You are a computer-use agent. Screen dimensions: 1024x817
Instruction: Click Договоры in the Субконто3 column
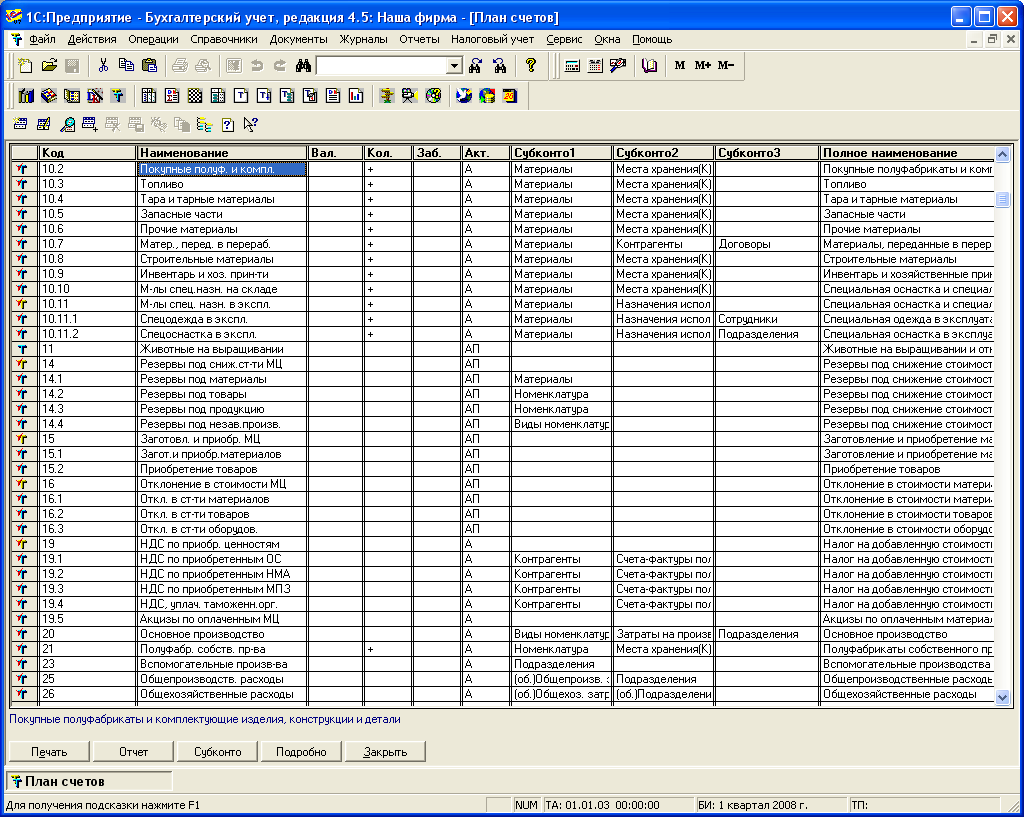click(767, 244)
